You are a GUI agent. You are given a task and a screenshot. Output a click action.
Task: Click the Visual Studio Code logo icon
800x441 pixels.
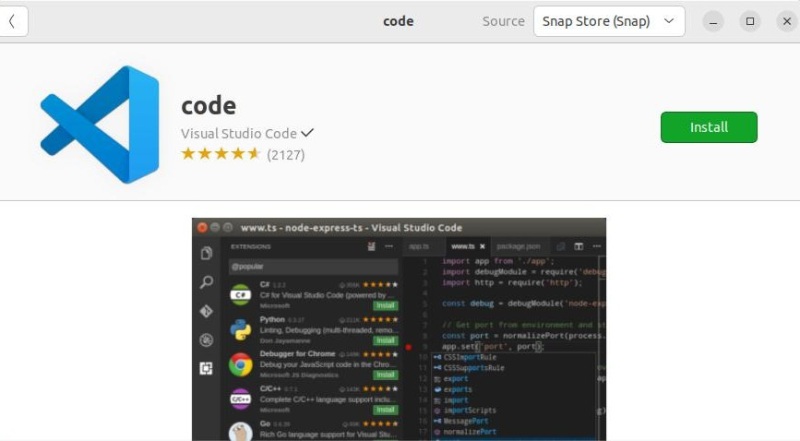(x=100, y=125)
